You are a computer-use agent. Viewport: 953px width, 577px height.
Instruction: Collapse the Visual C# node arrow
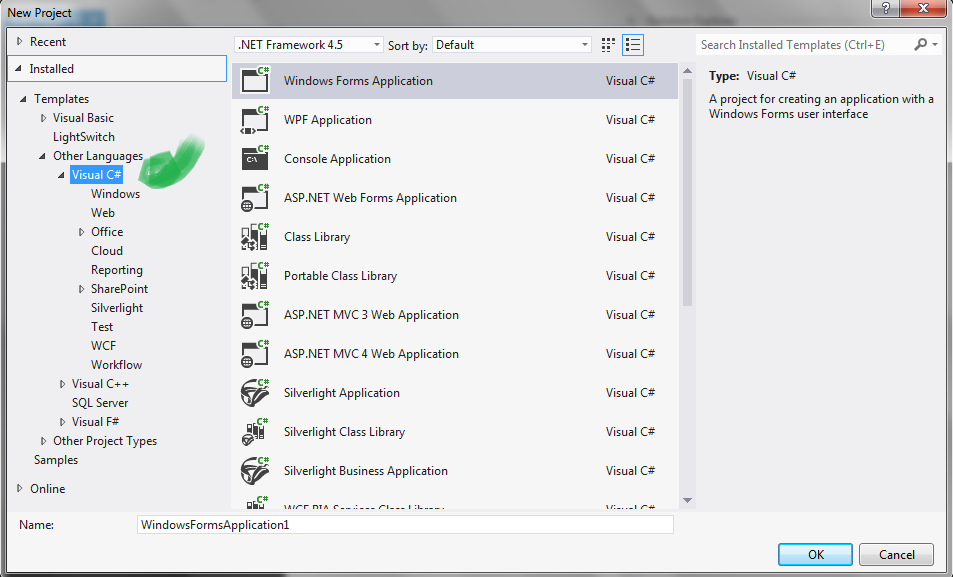click(x=61, y=175)
